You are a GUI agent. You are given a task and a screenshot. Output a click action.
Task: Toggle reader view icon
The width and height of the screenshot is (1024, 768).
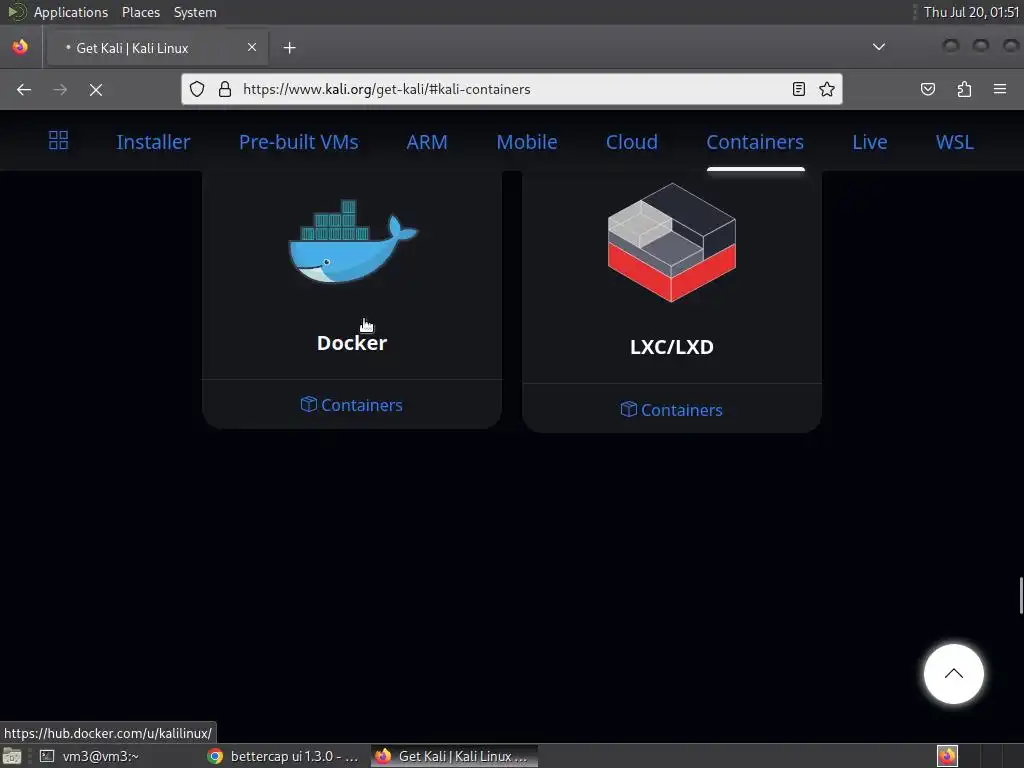pyautogui.click(x=799, y=89)
